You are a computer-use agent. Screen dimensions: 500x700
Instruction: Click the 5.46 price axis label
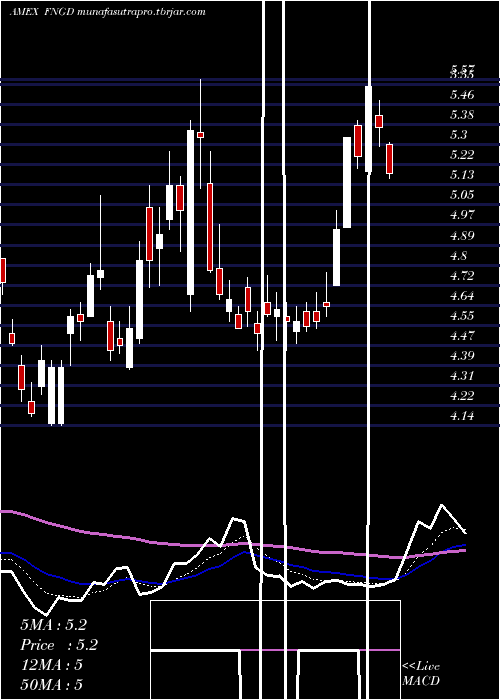coord(462,95)
